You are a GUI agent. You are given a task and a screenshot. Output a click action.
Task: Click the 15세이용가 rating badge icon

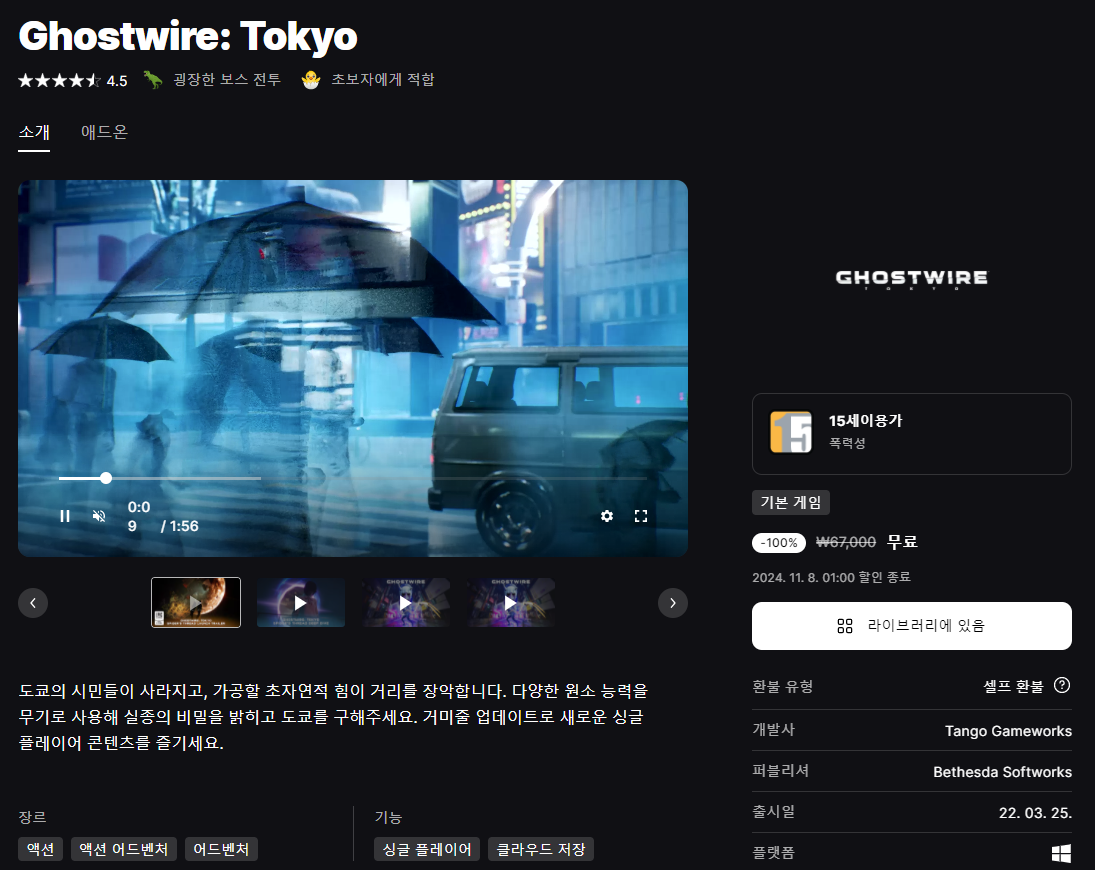[x=791, y=432]
